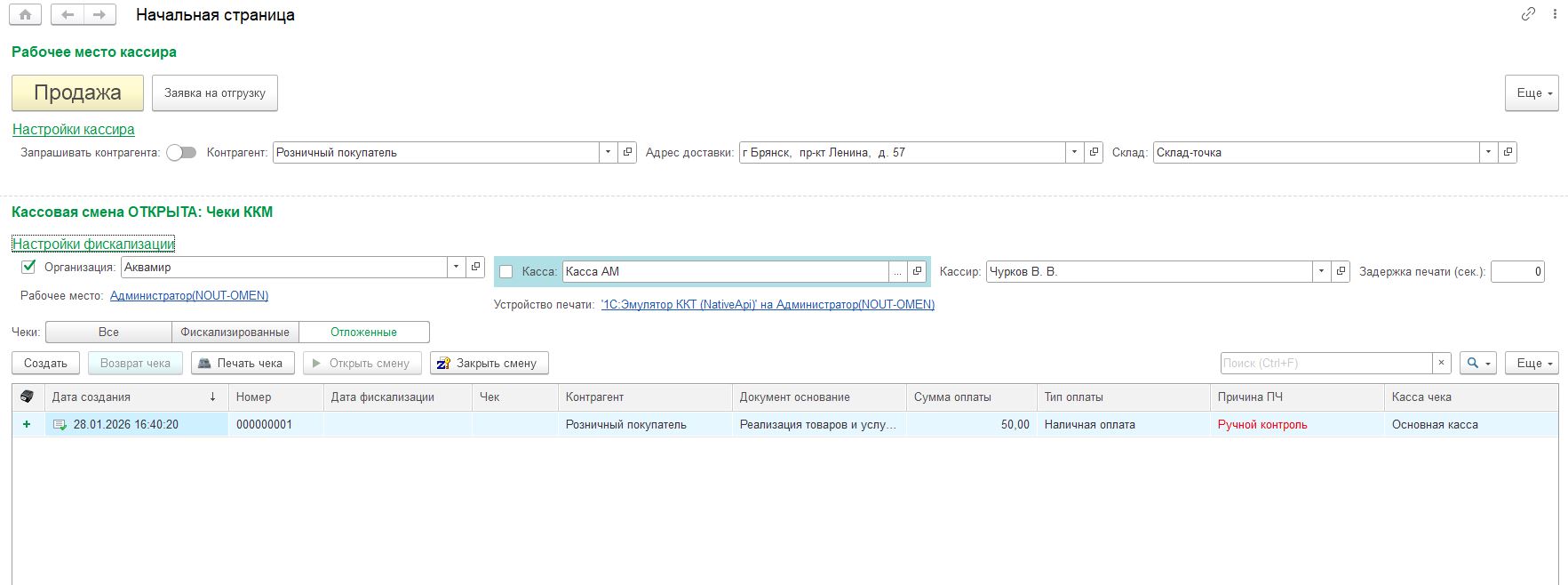The height and width of the screenshot is (585, 1568).
Task: Click the clear search X icon
Action: [x=1441, y=363]
